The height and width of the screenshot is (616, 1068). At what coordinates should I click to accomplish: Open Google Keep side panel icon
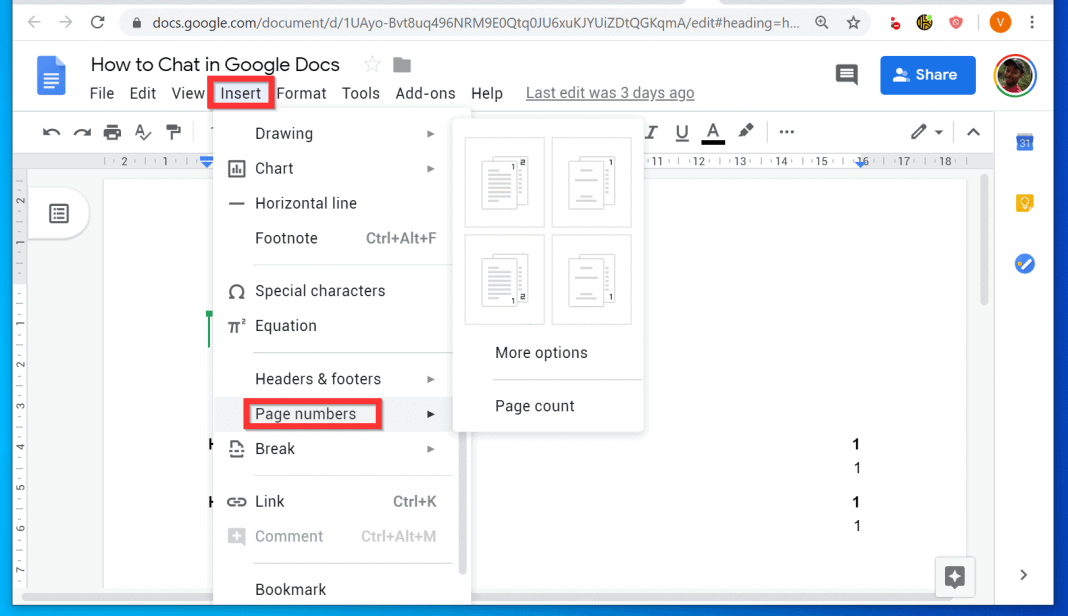click(1024, 203)
